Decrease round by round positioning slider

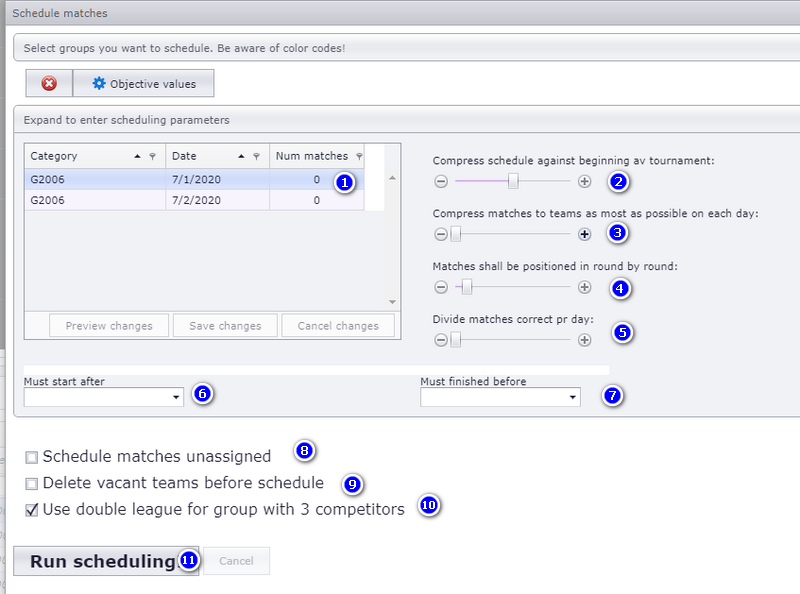pyautogui.click(x=441, y=287)
